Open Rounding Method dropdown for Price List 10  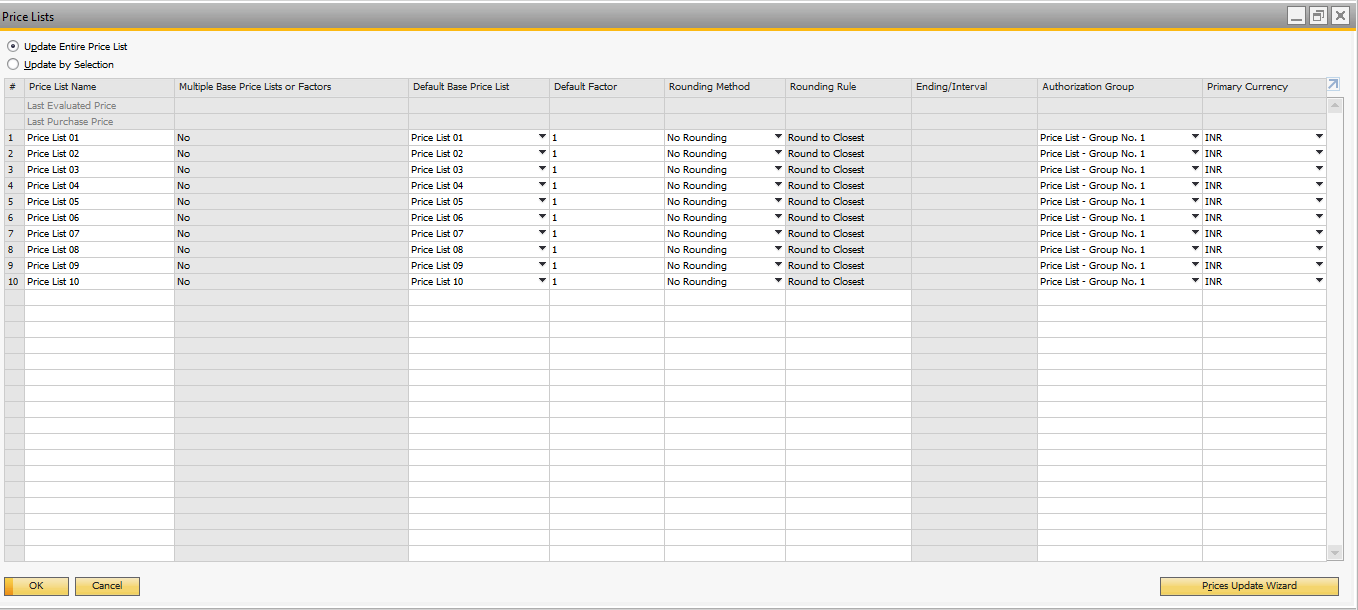(x=778, y=281)
